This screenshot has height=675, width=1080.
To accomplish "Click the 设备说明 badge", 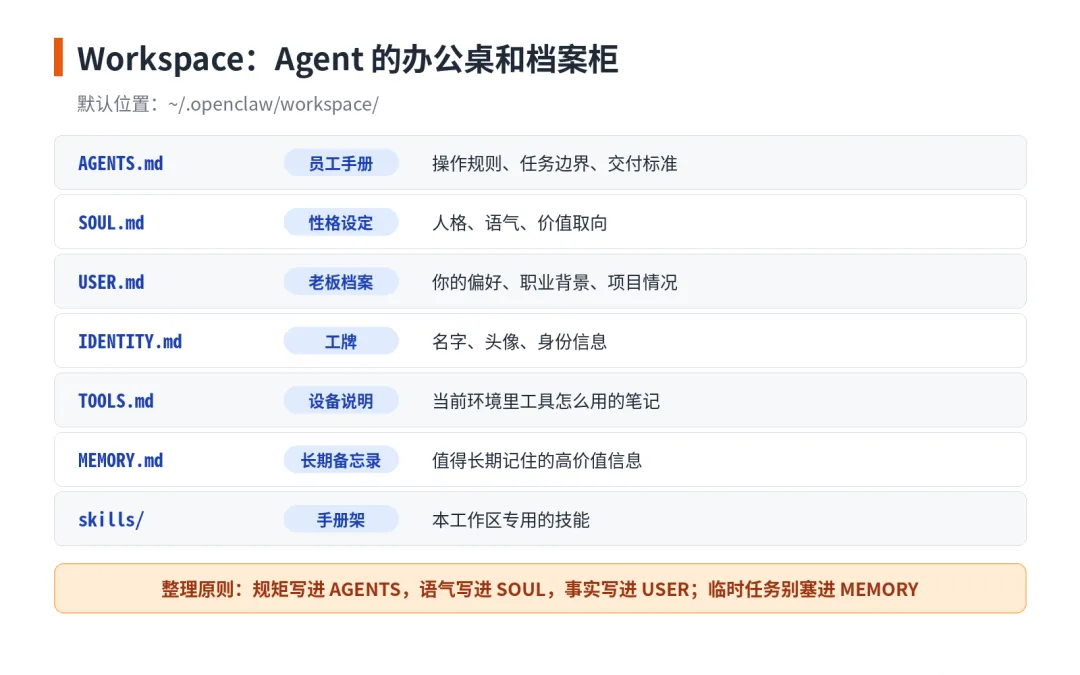I will point(341,401).
